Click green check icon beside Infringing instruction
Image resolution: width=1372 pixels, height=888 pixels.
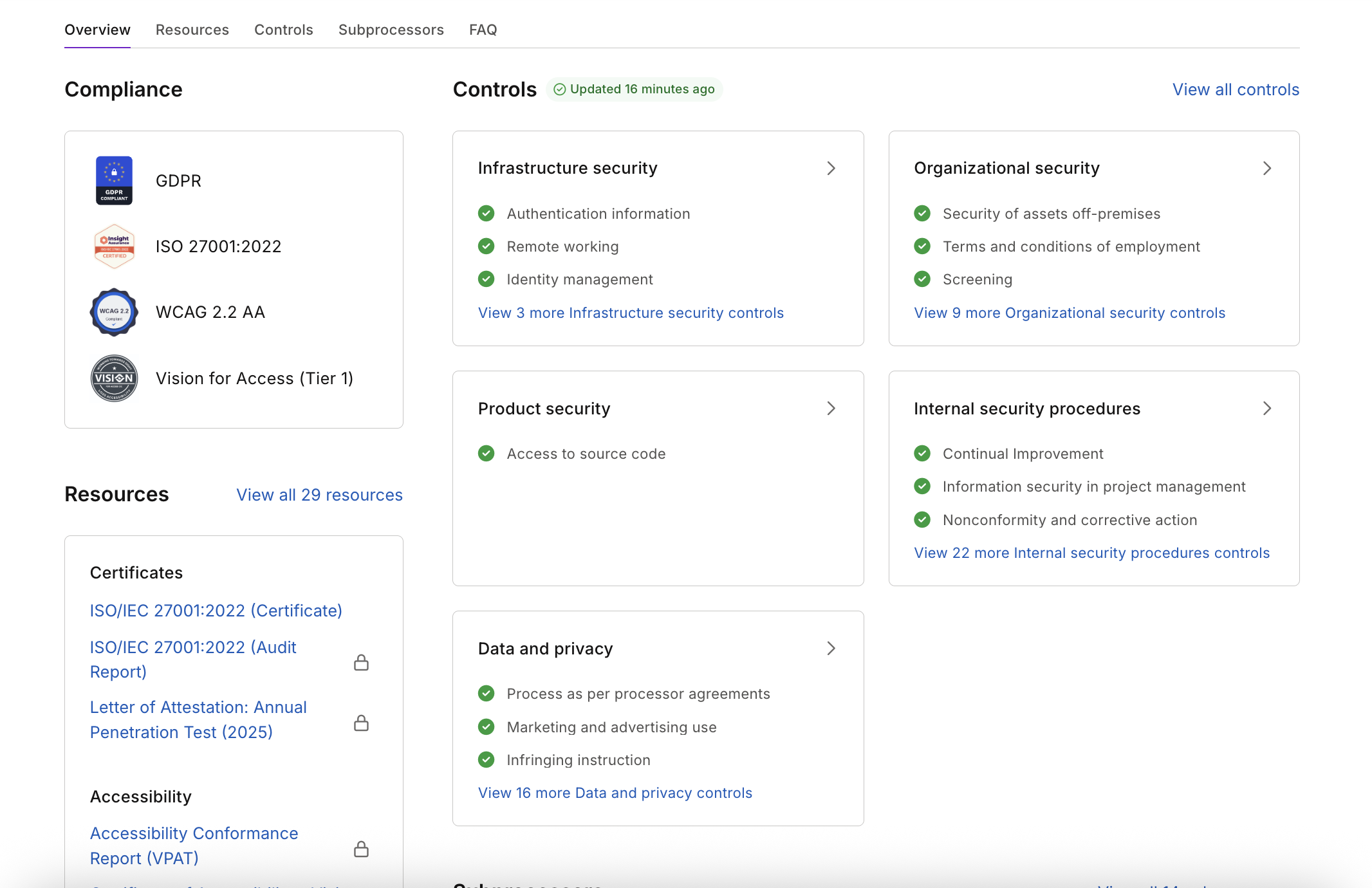pos(487,760)
